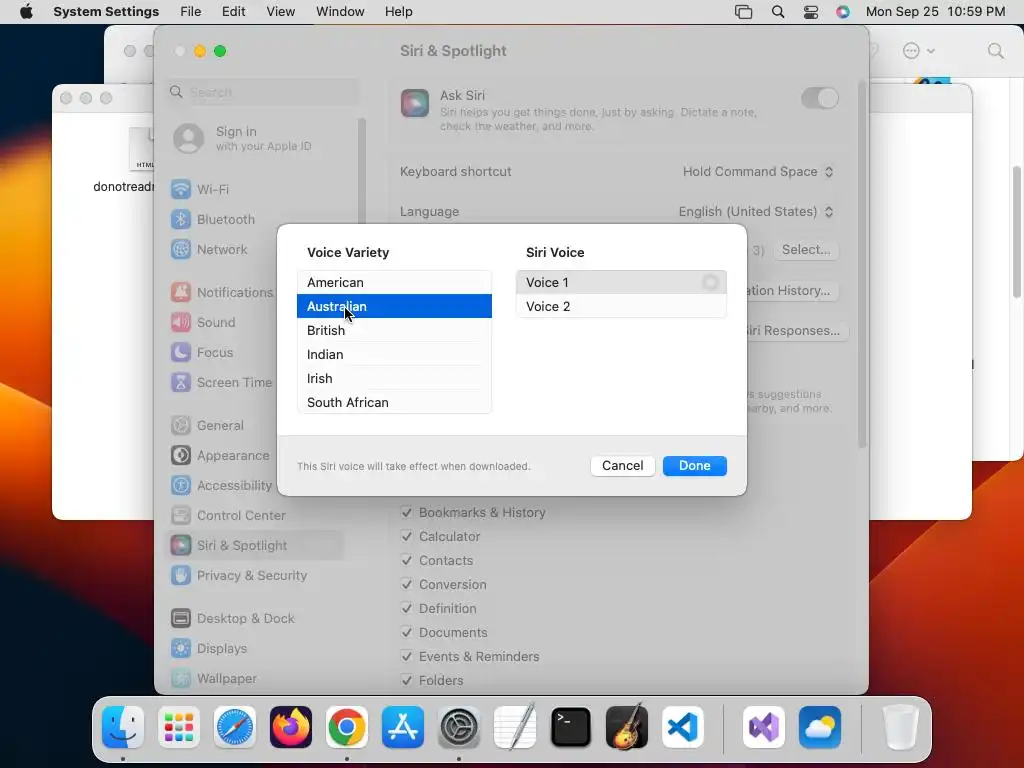
Task: Open Bluetooth settings in sidebar
Action: [256, 219]
